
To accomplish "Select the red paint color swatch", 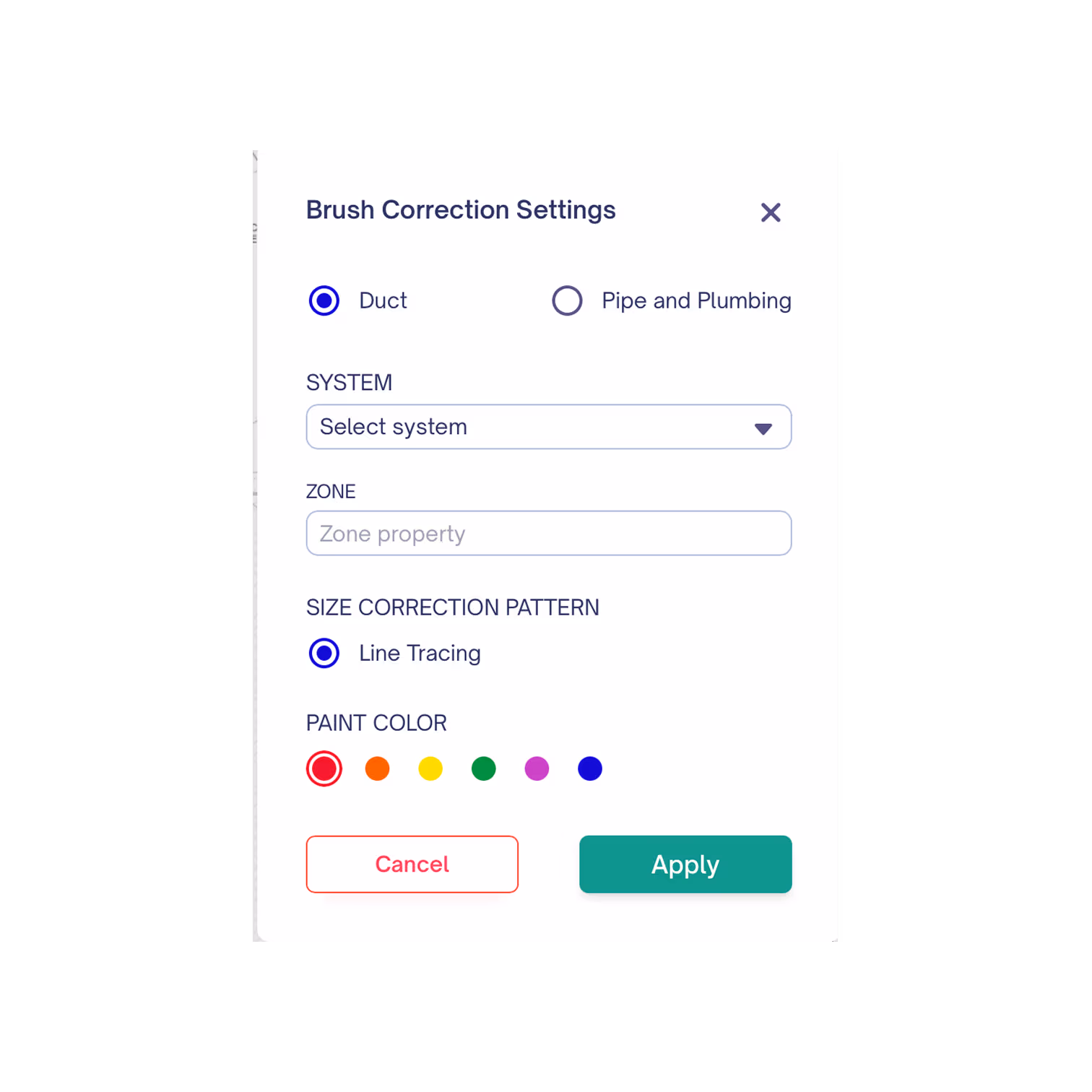I will [x=324, y=768].
